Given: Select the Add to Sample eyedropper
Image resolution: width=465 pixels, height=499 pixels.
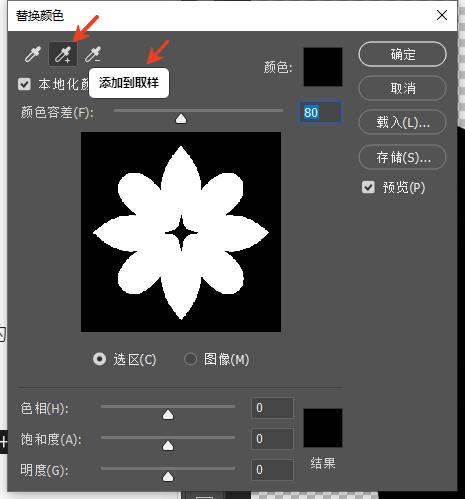Looking at the screenshot, I should click(x=63, y=54).
